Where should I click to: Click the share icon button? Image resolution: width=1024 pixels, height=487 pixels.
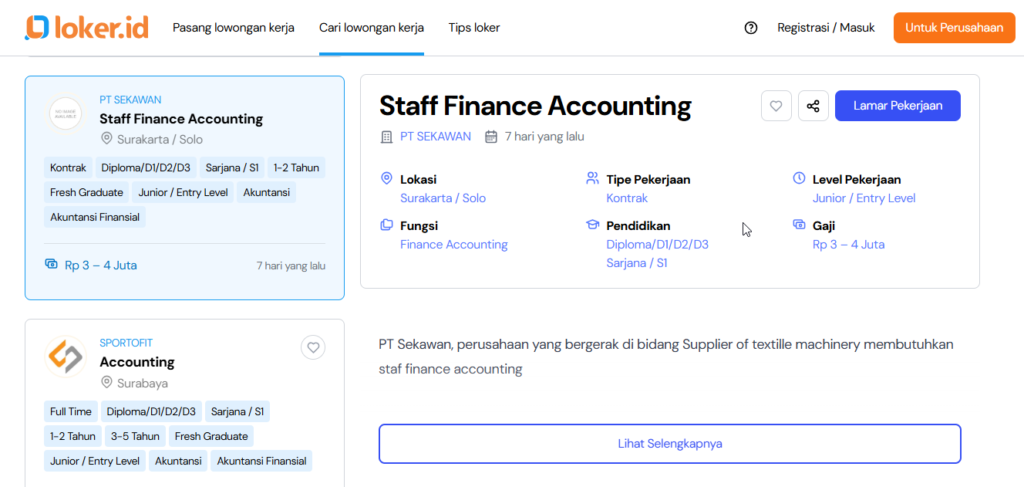pos(812,106)
